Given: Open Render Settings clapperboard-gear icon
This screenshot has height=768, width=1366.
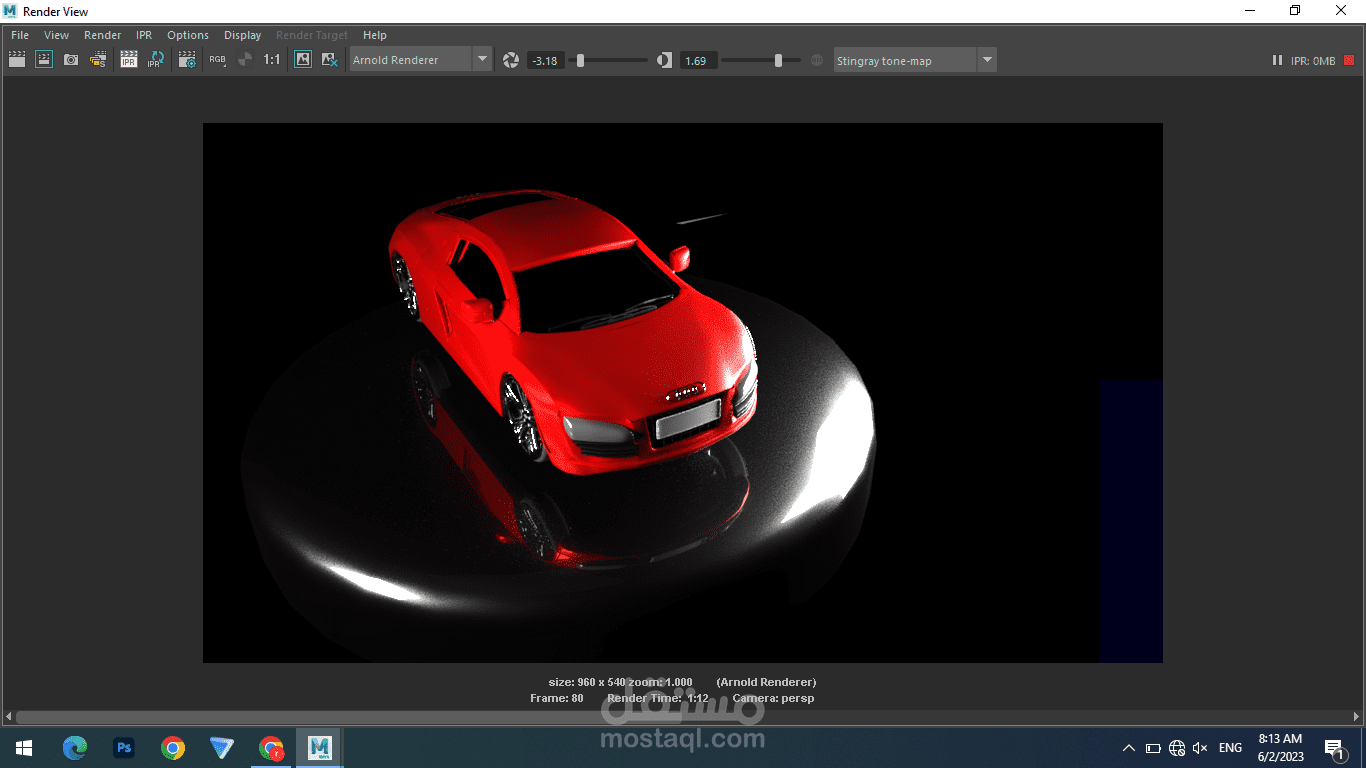Looking at the screenshot, I should click(187, 60).
